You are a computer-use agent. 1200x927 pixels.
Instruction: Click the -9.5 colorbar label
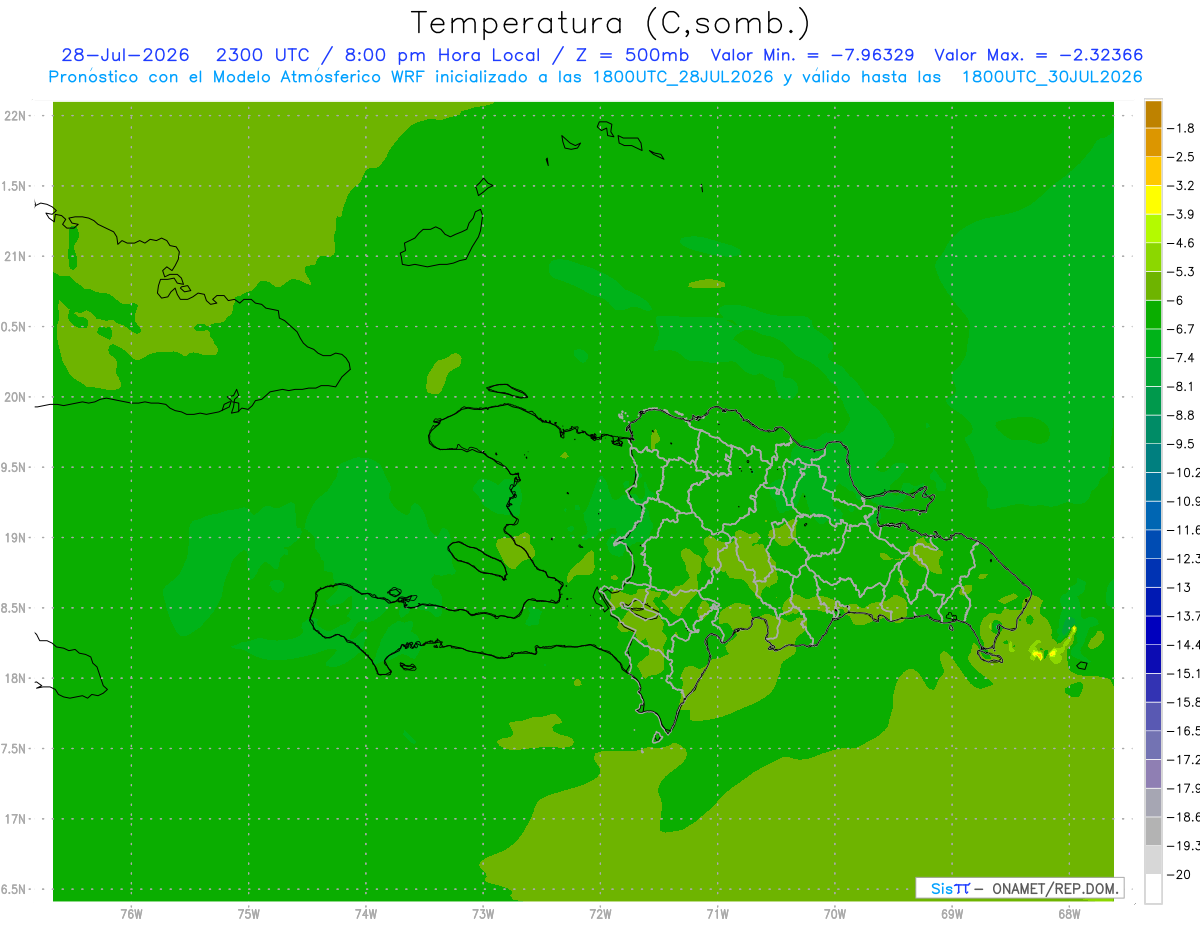(x=1181, y=444)
